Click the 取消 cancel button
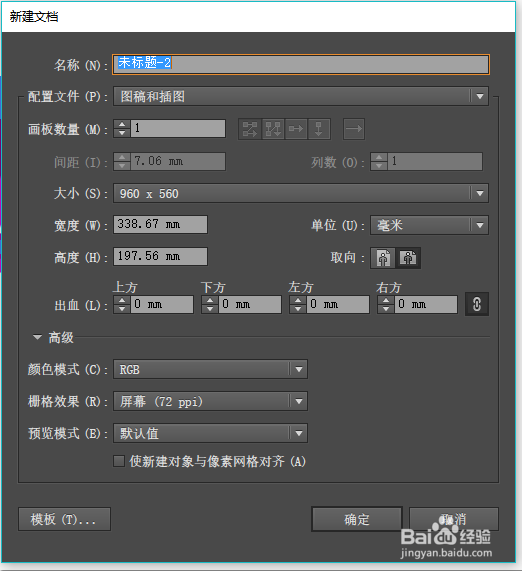Screen dimensions: 522x571 click(x=454, y=519)
